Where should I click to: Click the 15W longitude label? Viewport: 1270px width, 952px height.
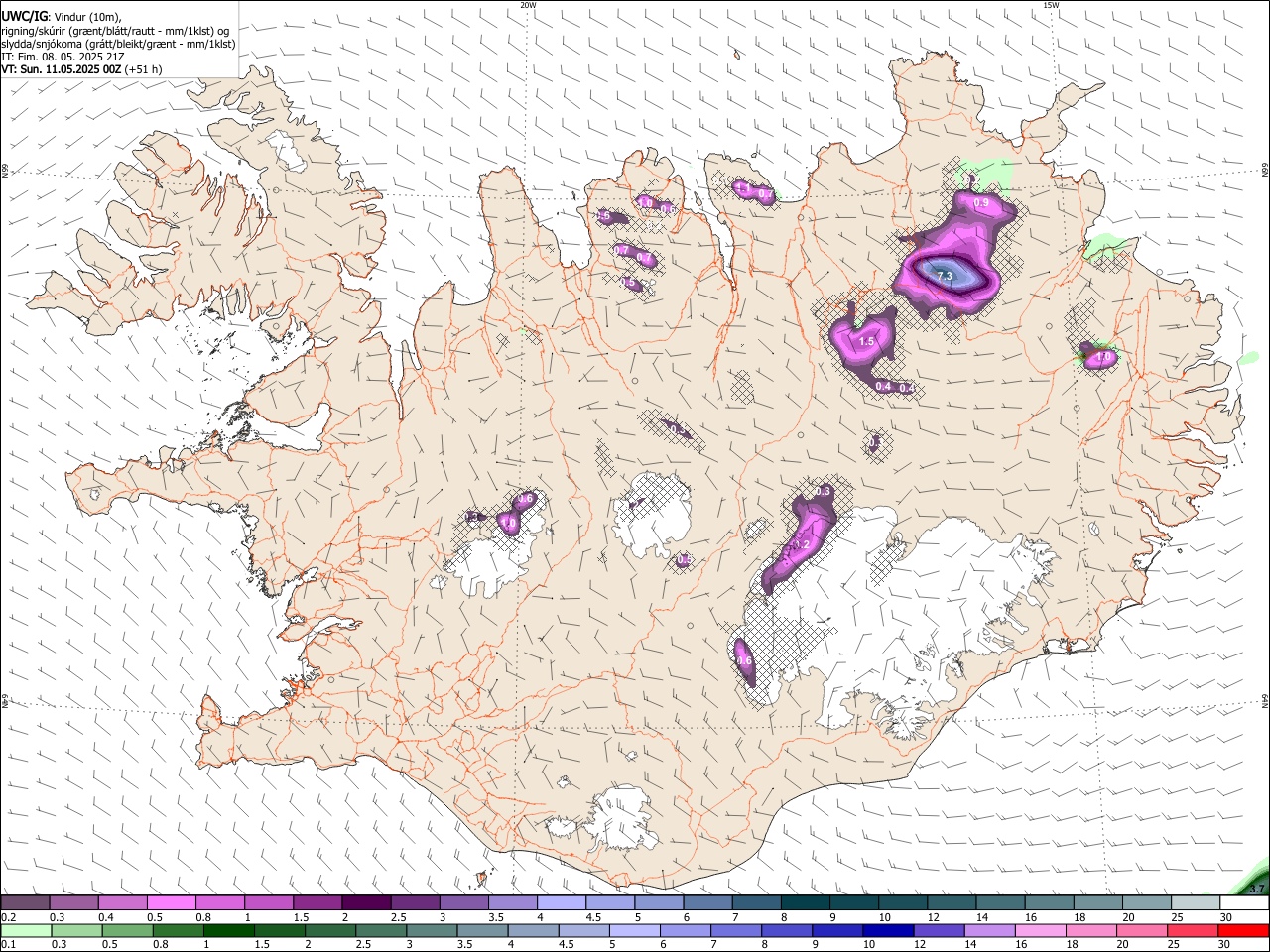[1050, 5]
